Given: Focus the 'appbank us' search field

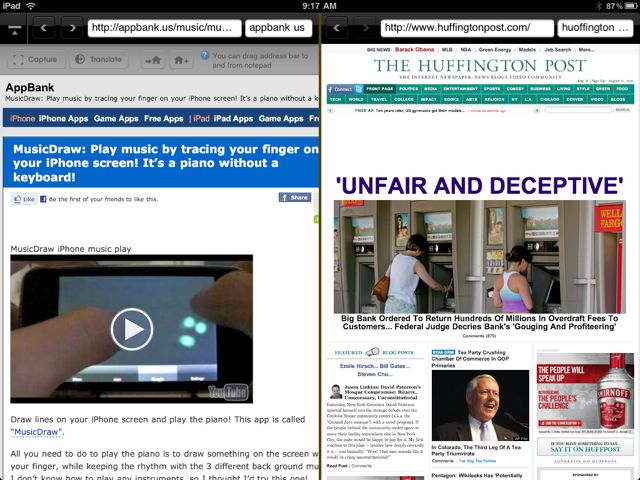Looking at the screenshot, I should (x=278, y=28).
